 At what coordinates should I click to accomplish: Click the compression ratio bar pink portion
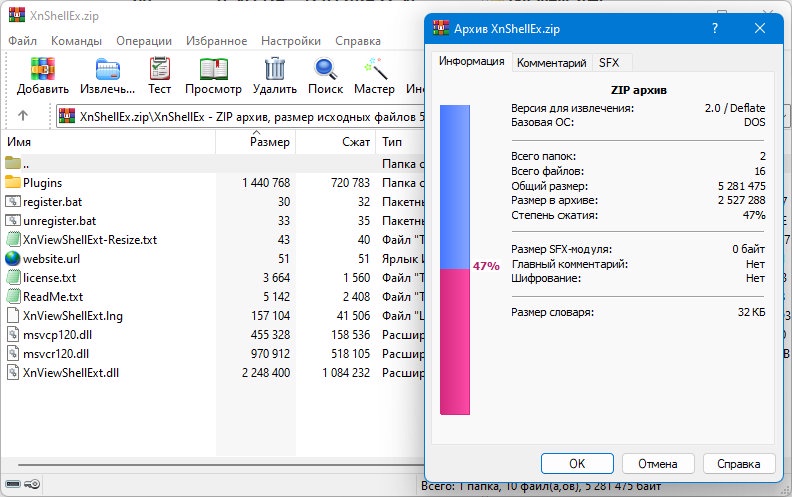(455, 341)
